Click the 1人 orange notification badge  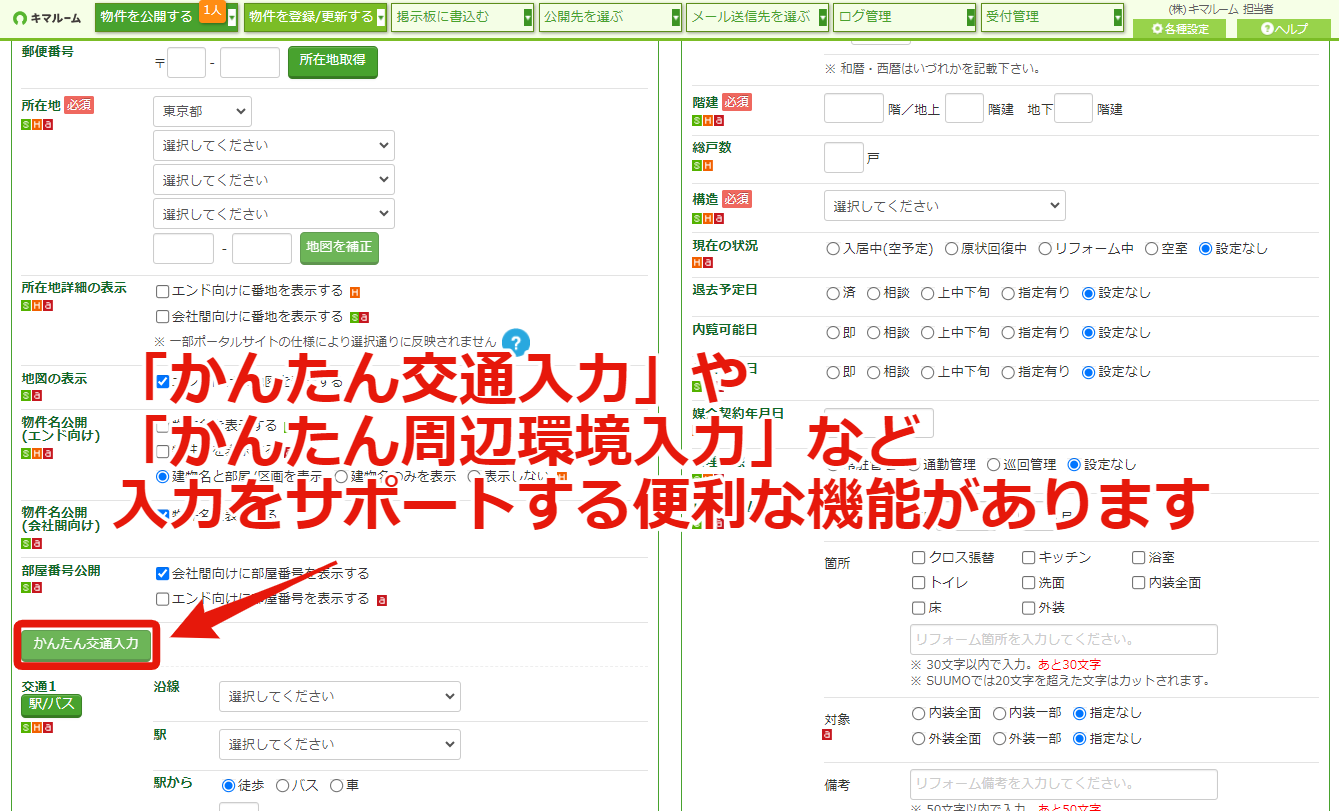point(211,10)
